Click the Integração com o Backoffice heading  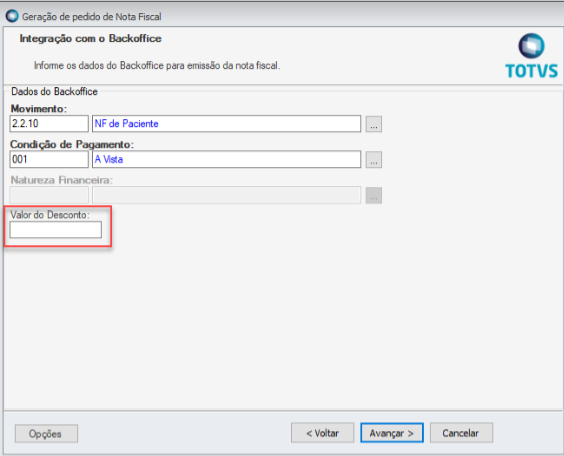tap(90, 38)
